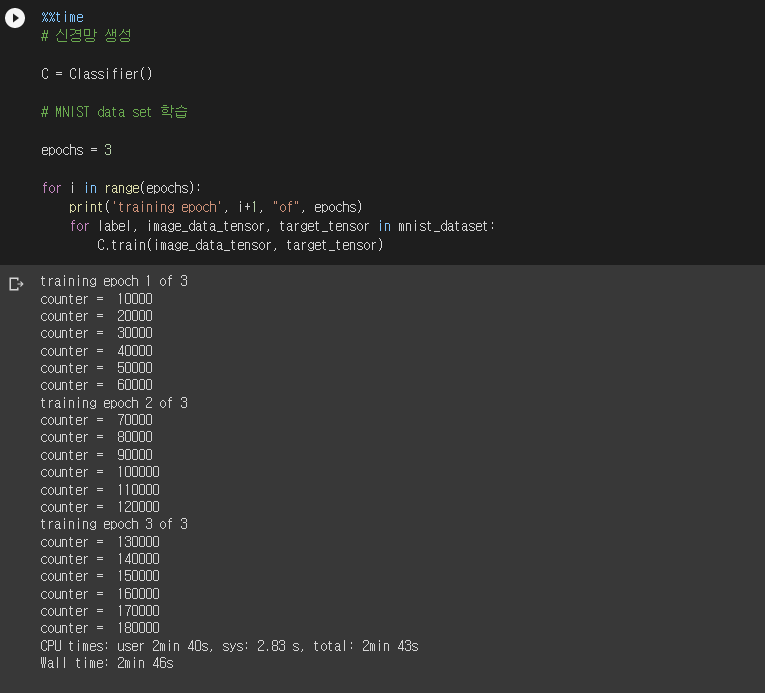Run the code cell with play button
This screenshot has width=765, height=693.
(x=15, y=18)
